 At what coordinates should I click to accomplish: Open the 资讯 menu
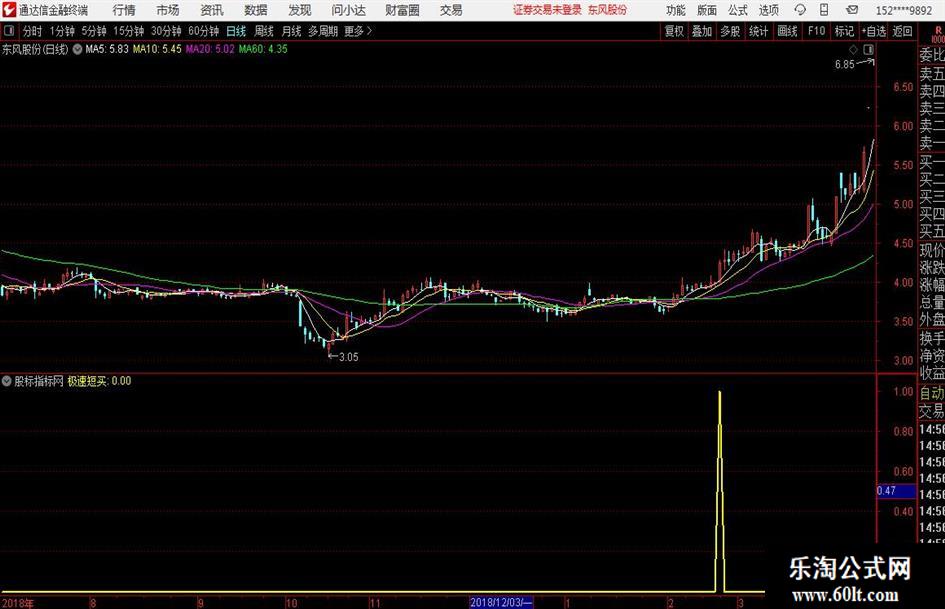click(x=212, y=10)
